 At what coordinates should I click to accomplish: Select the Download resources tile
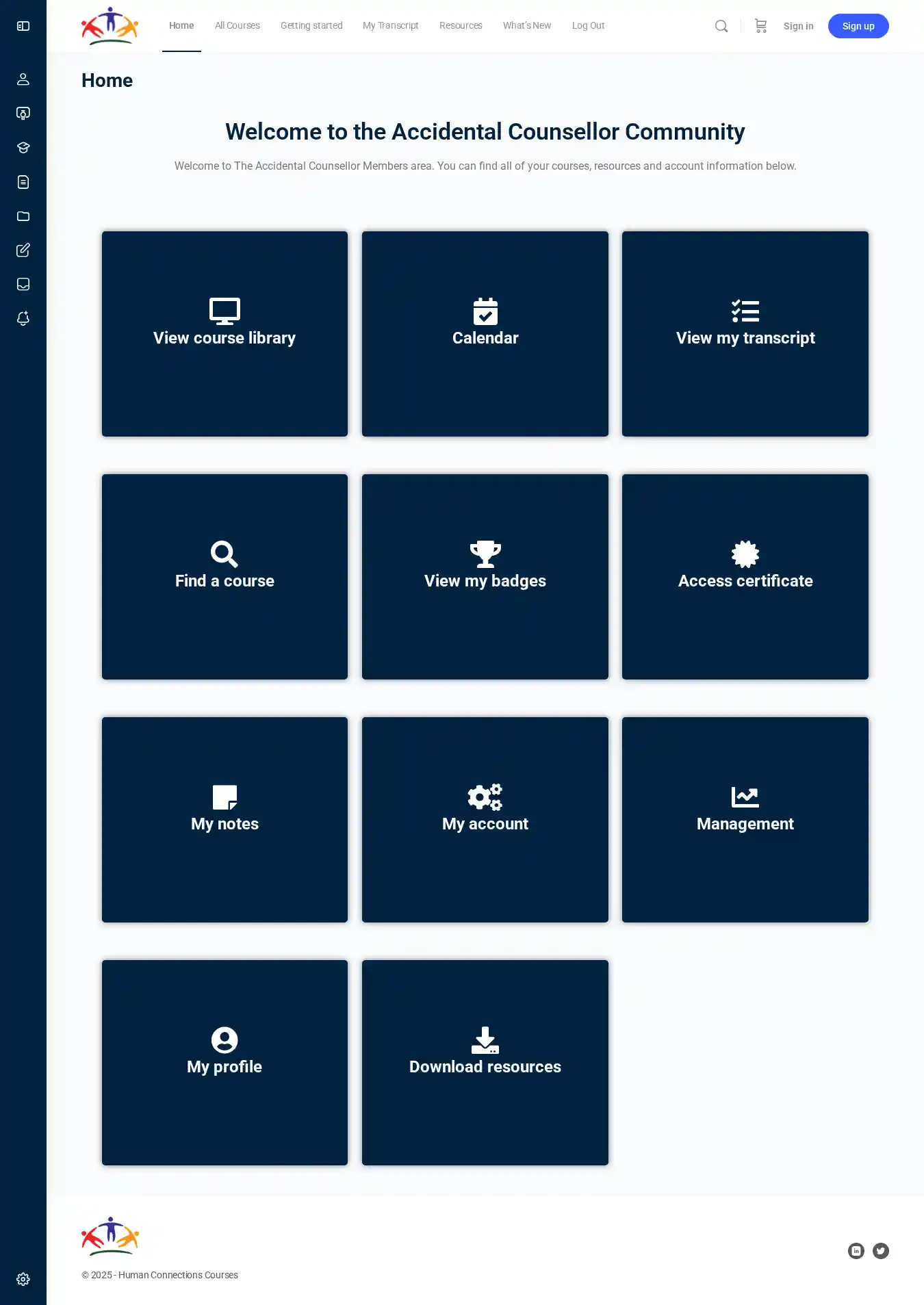(485, 1063)
